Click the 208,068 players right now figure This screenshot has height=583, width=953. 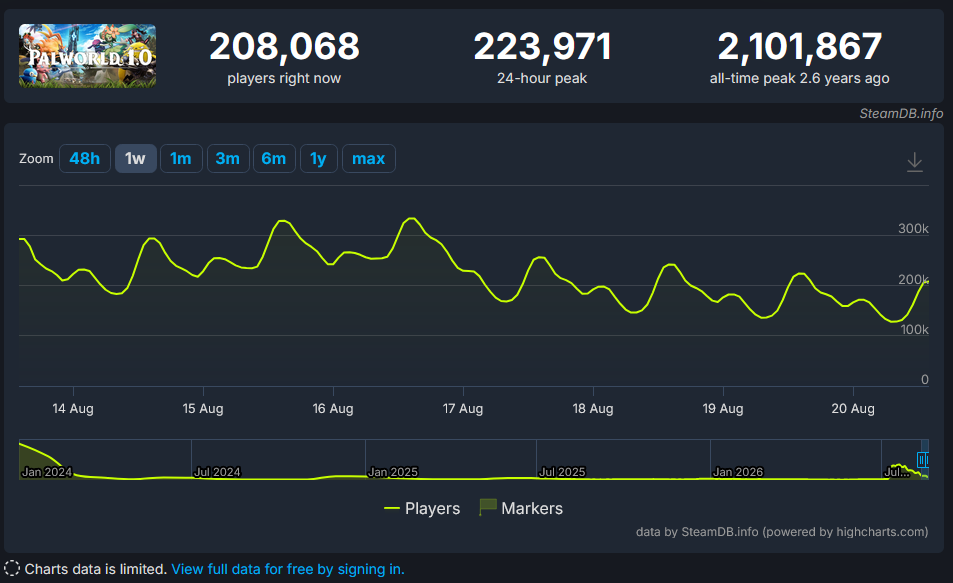coord(284,46)
